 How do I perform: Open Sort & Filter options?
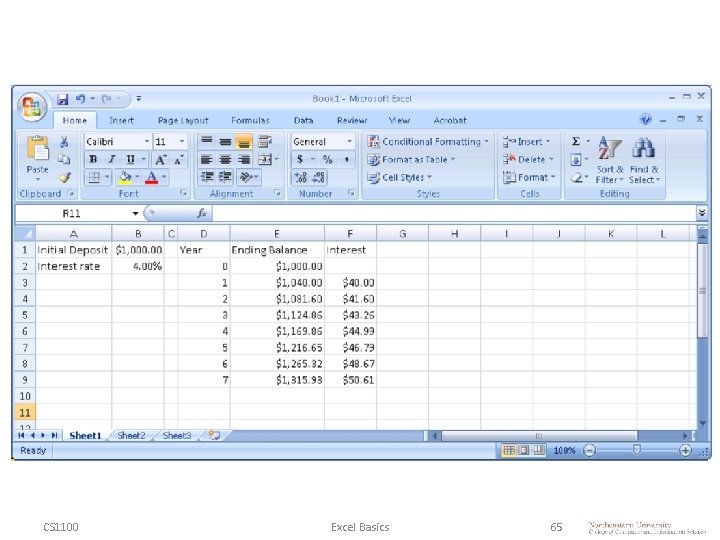[x=609, y=160]
